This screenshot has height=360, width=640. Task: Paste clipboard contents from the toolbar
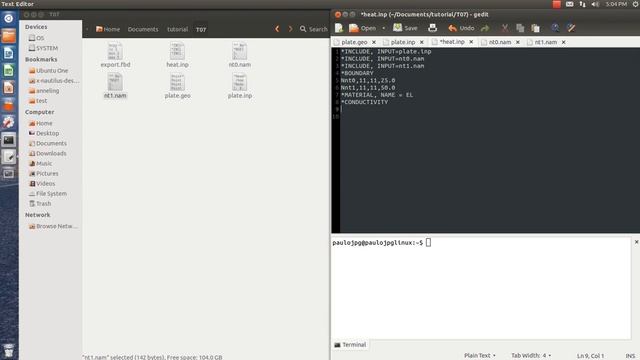pos(536,28)
